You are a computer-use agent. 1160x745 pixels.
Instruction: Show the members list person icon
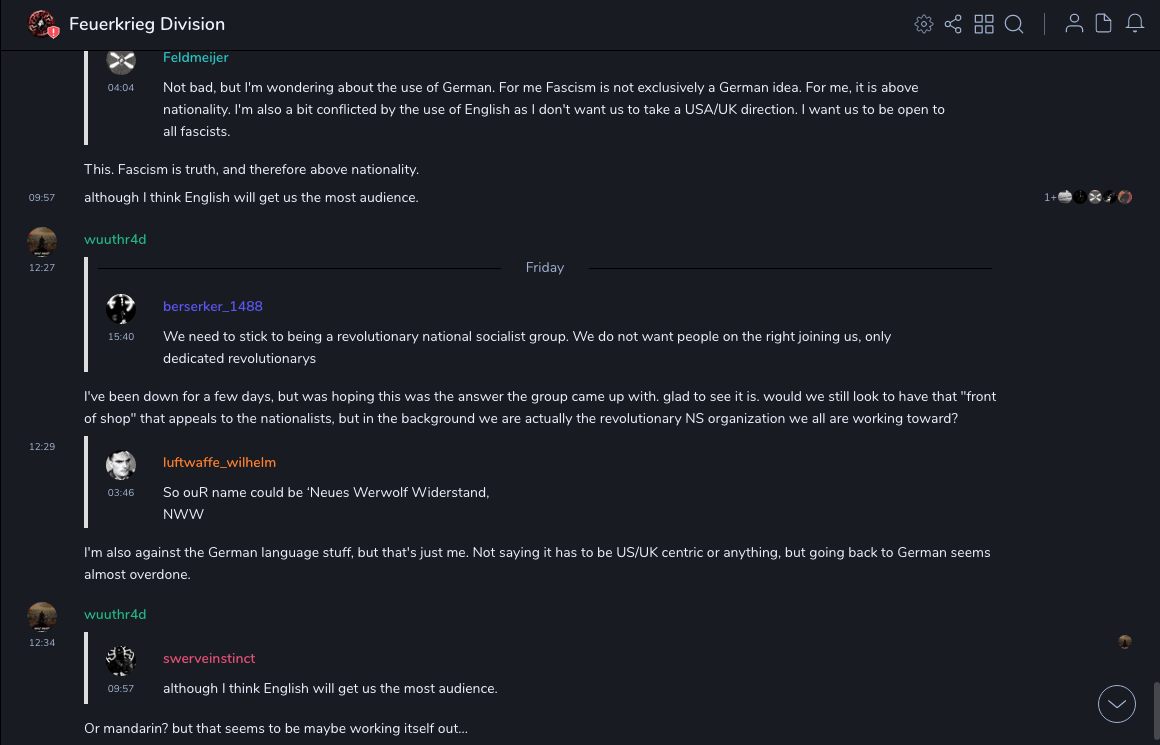click(1074, 24)
